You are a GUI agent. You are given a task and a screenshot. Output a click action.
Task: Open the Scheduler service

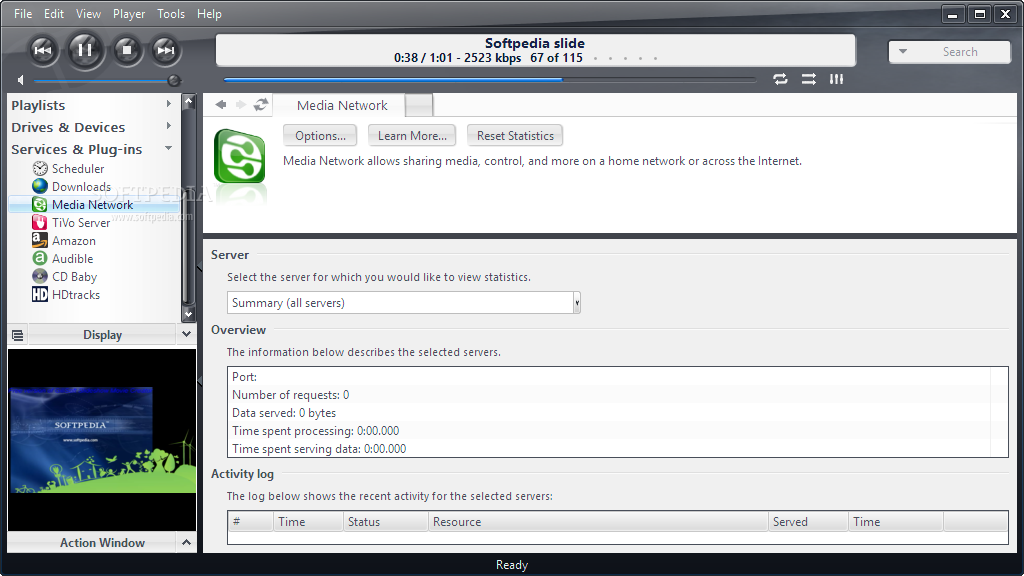pyautogui.click(x=78, y=168)
